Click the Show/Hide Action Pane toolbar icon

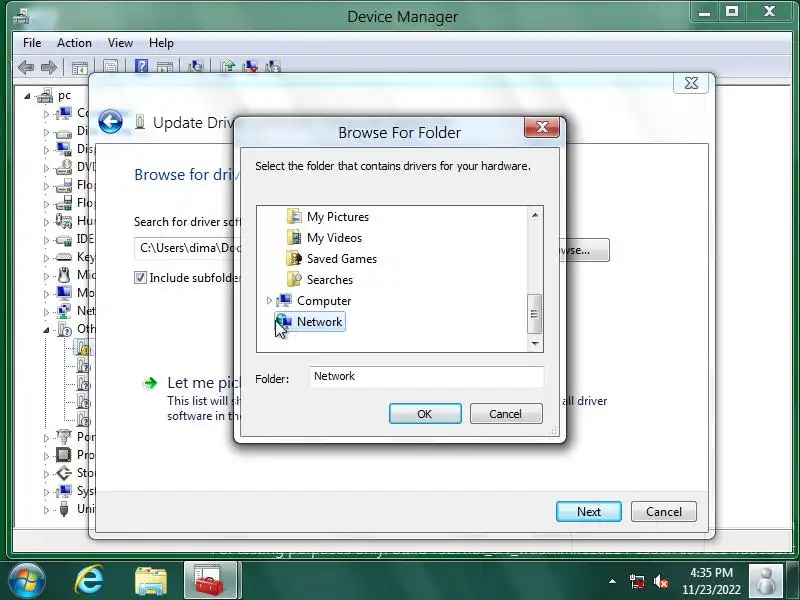pyautogui.click(x=165, y=67)
